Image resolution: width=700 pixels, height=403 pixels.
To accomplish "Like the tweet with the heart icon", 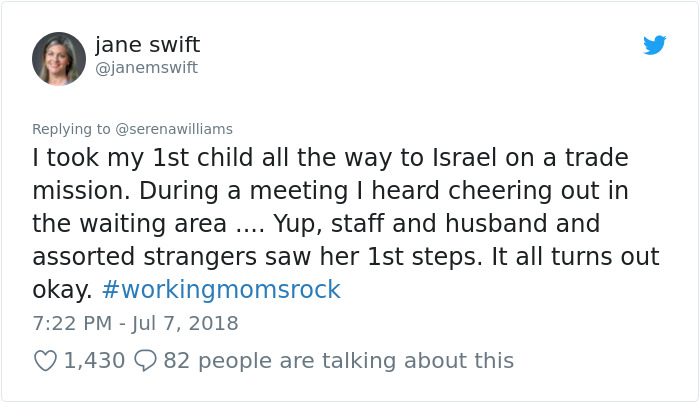I will (45, 360).
